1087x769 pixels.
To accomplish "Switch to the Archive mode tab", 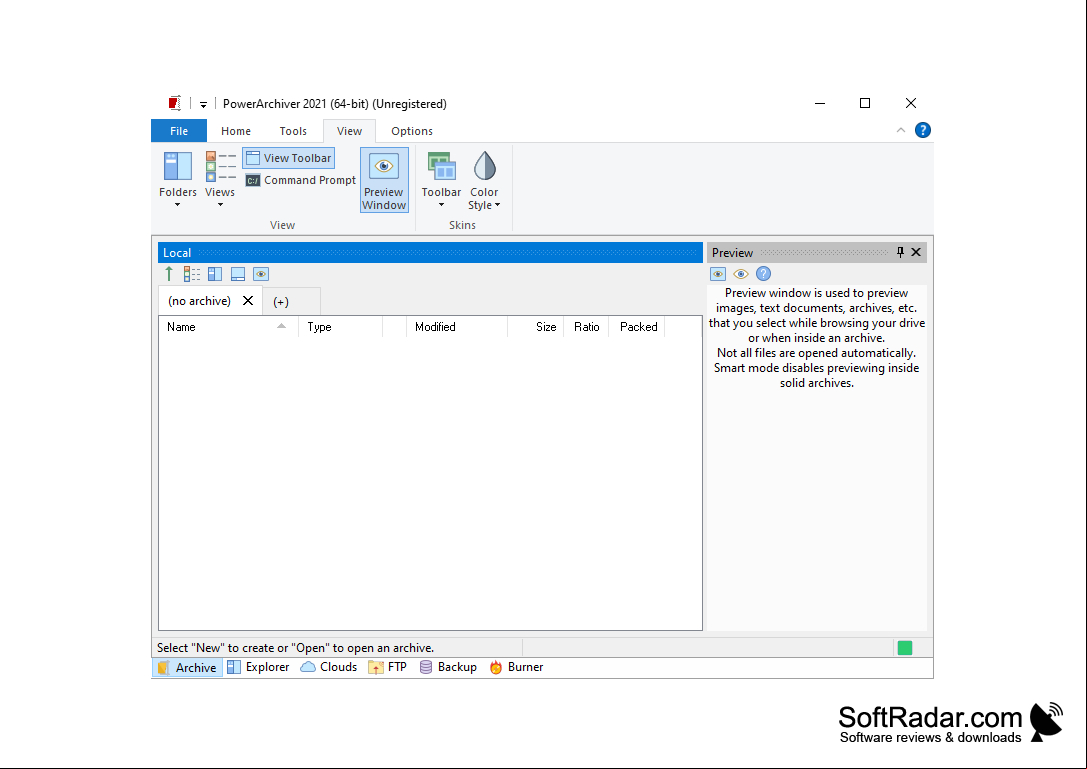I will (187, 667).
